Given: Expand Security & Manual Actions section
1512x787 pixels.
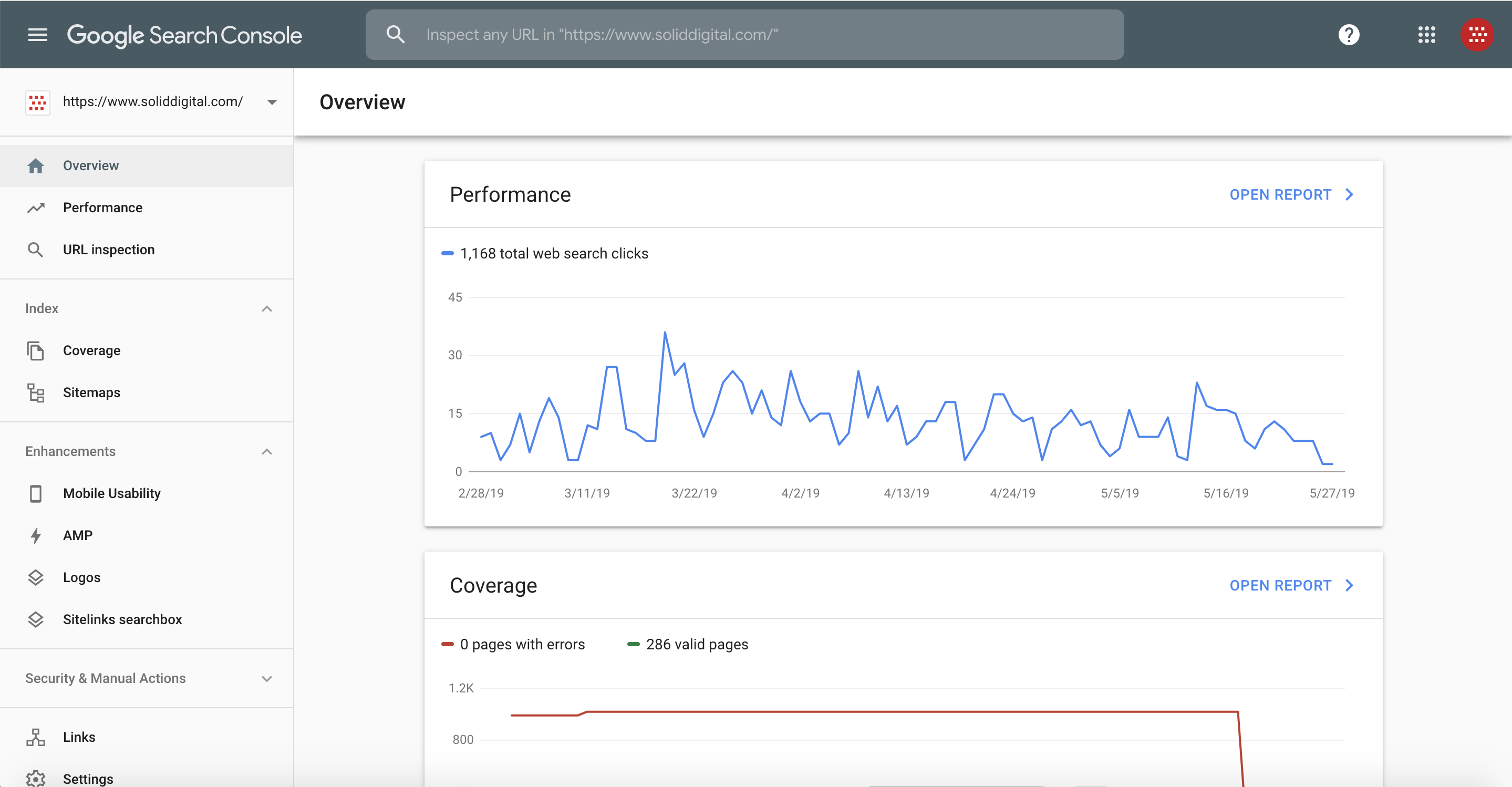Looking at the screenshot, I should [267, 679].
